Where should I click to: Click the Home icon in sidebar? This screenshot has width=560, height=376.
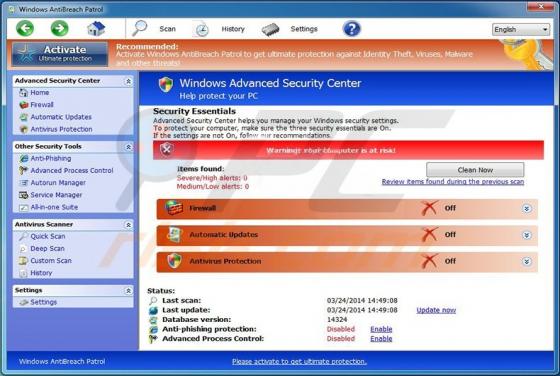coord(24,92)
